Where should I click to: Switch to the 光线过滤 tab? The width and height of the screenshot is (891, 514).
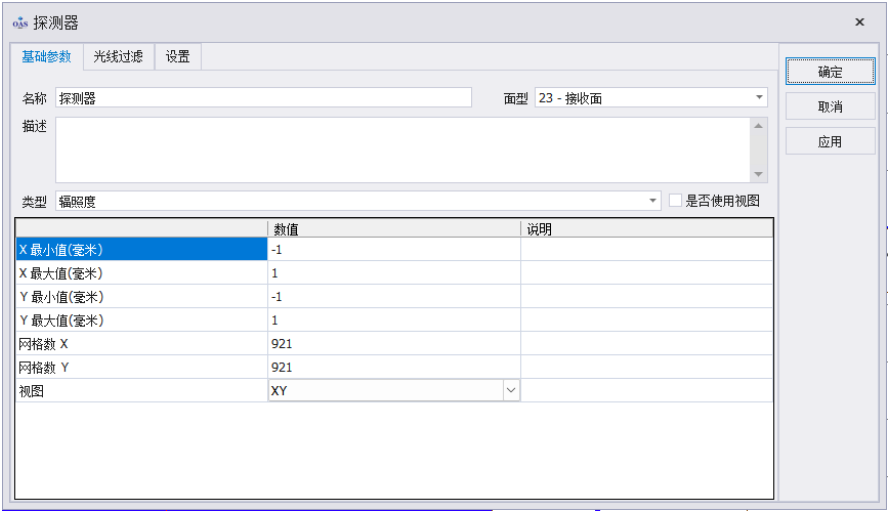click(x=118, y=57)
